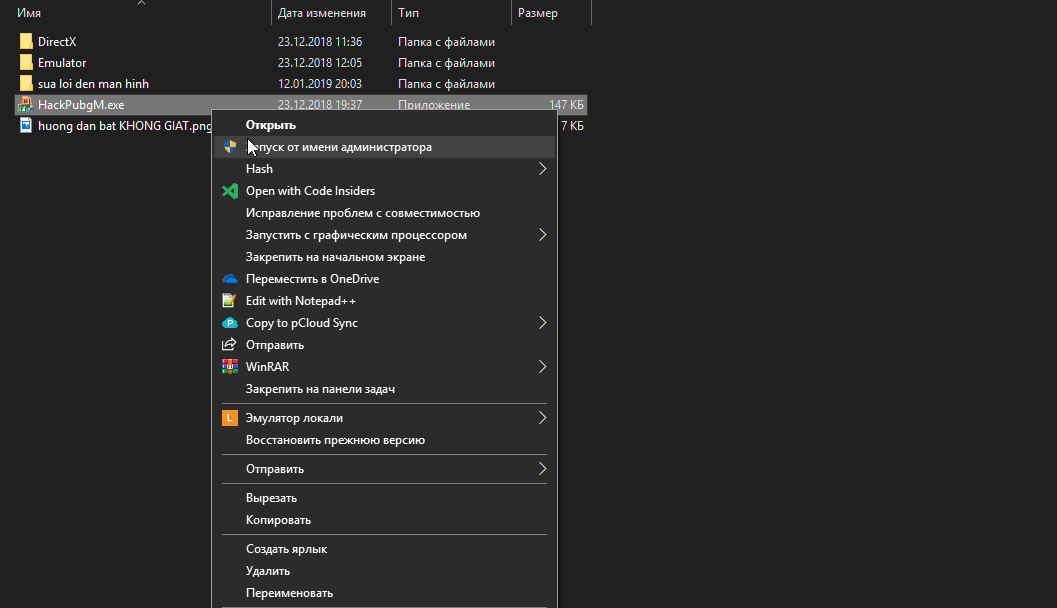
Task: Select 'Переместить в OneDrive'
Action: pos(384,279)
